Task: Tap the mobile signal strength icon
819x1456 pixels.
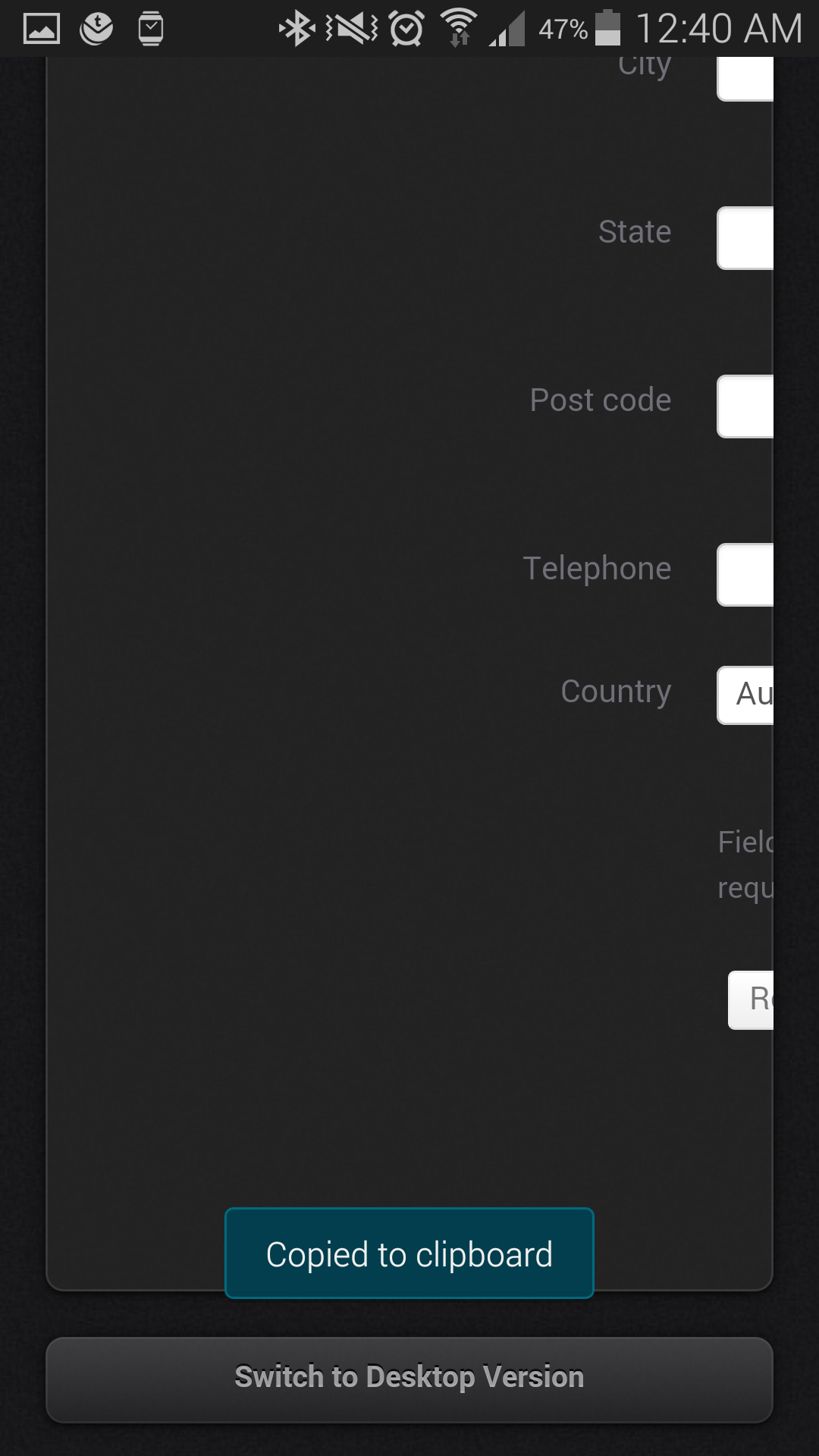Action: click(507, 30)
